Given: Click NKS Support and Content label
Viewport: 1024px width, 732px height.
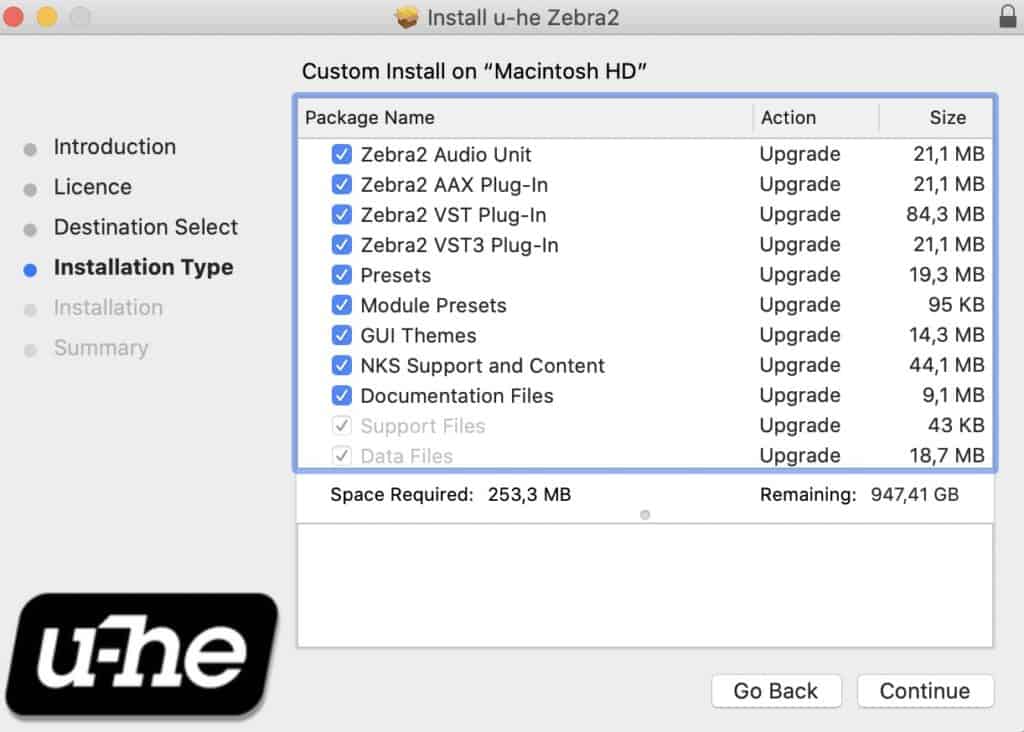Looking at the screenshot, I should [483, 365].
